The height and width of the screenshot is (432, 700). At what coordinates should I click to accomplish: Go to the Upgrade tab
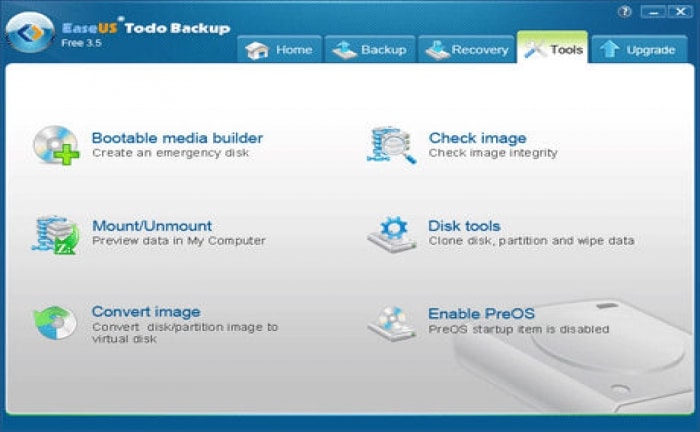pyautogui.click(x=639, y=49)
